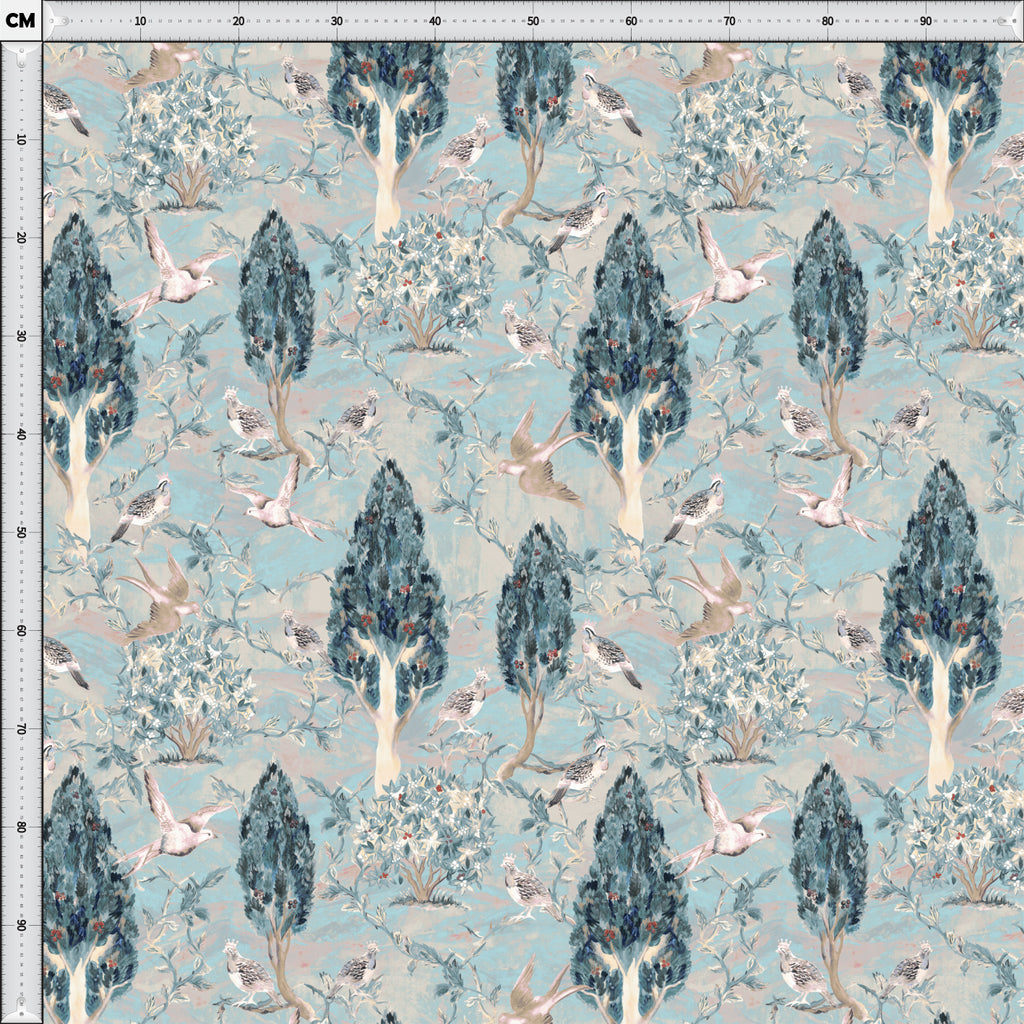Click the 90 mark on top ruler
The height and width of the screenshot is (1024, 1024).
coord(925,21)
